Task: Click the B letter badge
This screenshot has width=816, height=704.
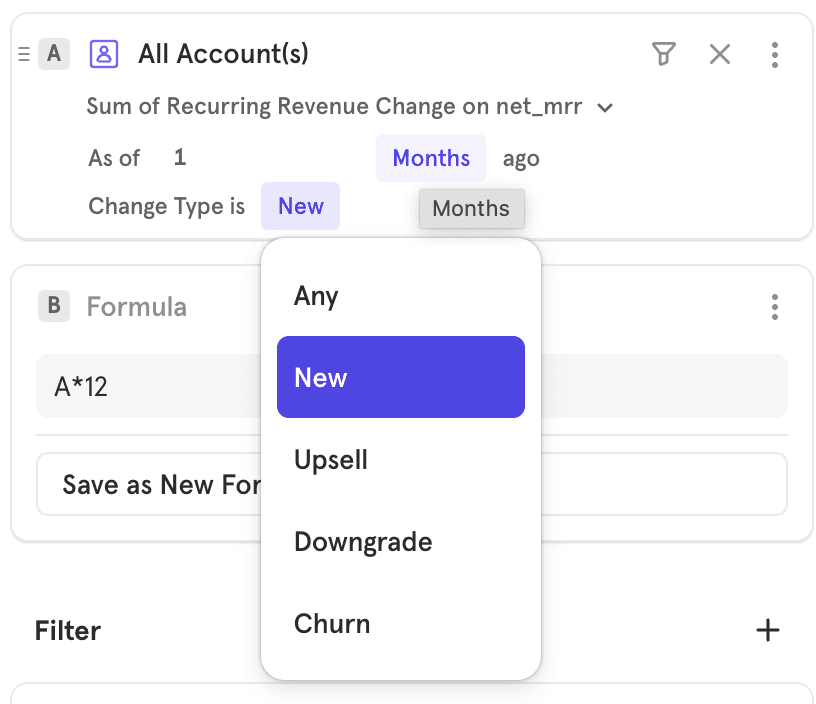Action: tap(54, 306)
